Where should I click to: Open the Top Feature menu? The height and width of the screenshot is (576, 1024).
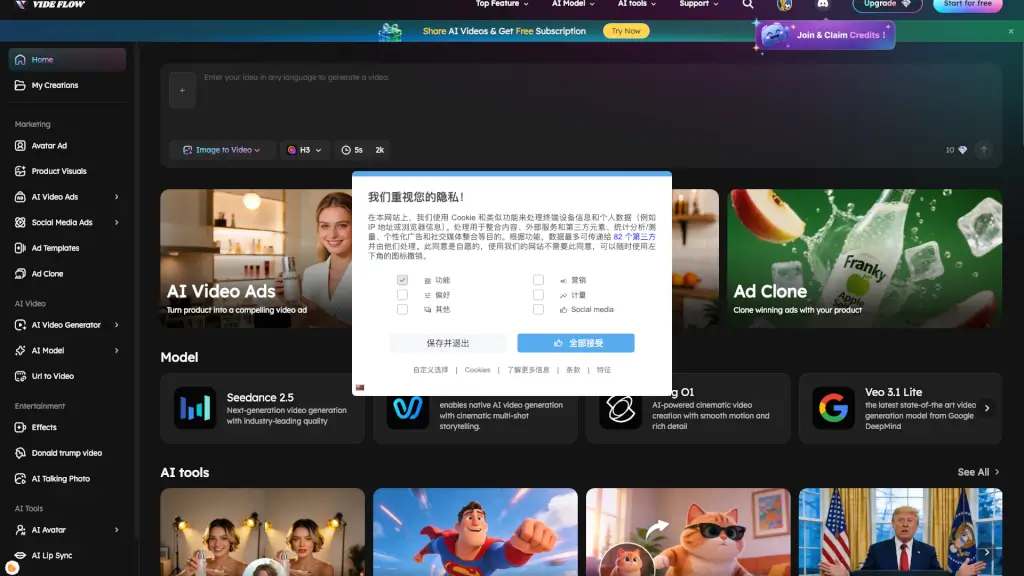(502, 4)
